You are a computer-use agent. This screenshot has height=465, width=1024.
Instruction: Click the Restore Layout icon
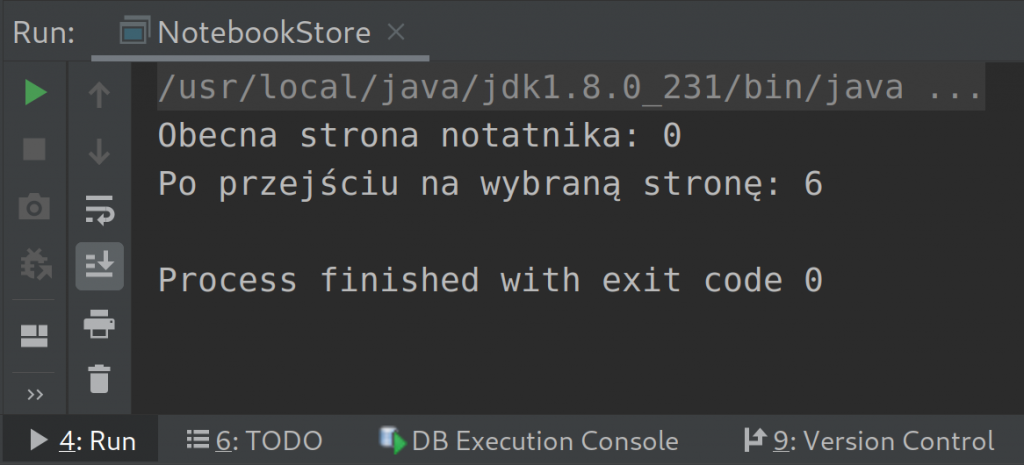(35, 335)
